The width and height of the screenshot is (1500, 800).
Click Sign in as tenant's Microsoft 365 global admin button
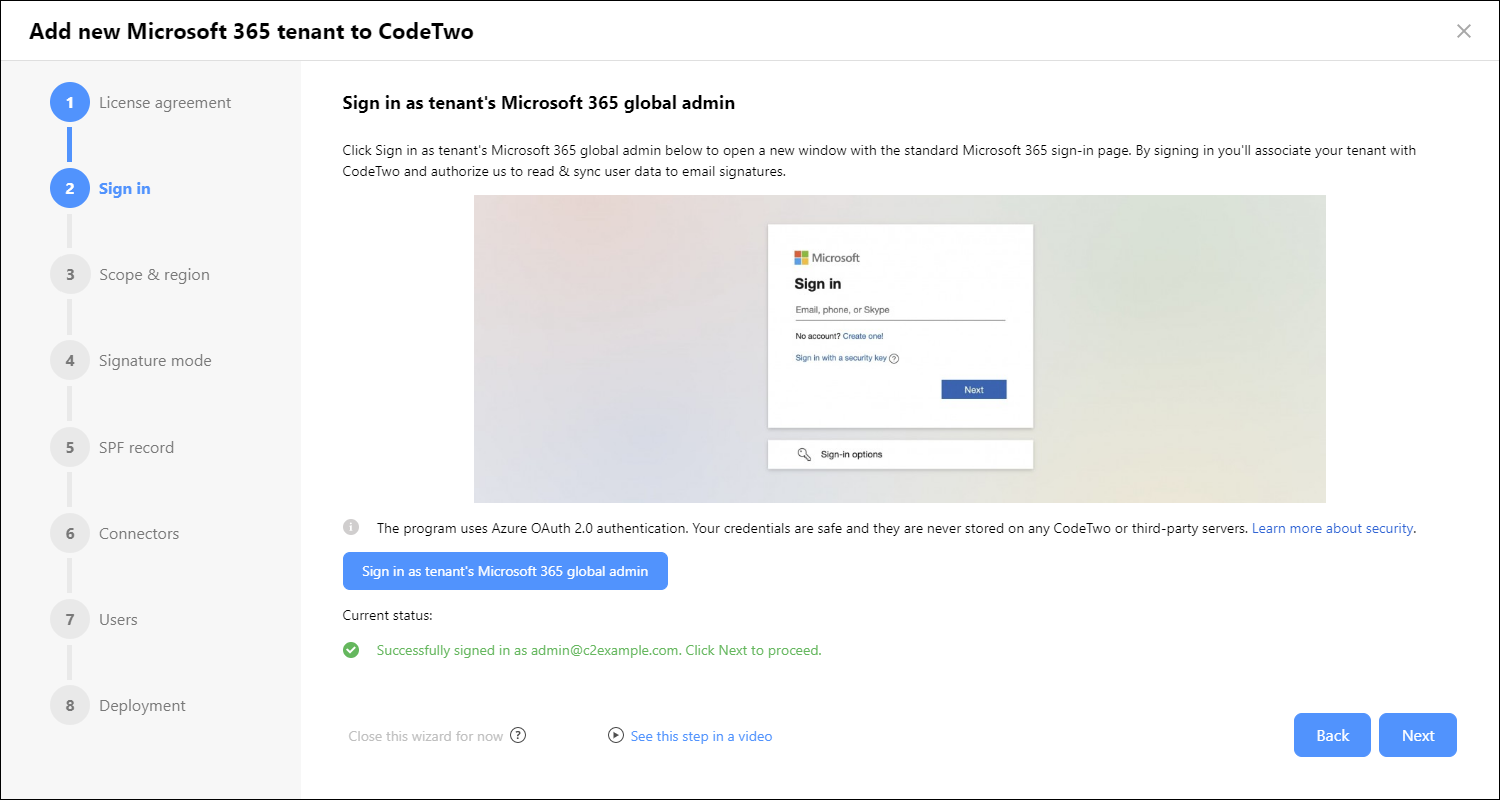click(x=505, y=571)
